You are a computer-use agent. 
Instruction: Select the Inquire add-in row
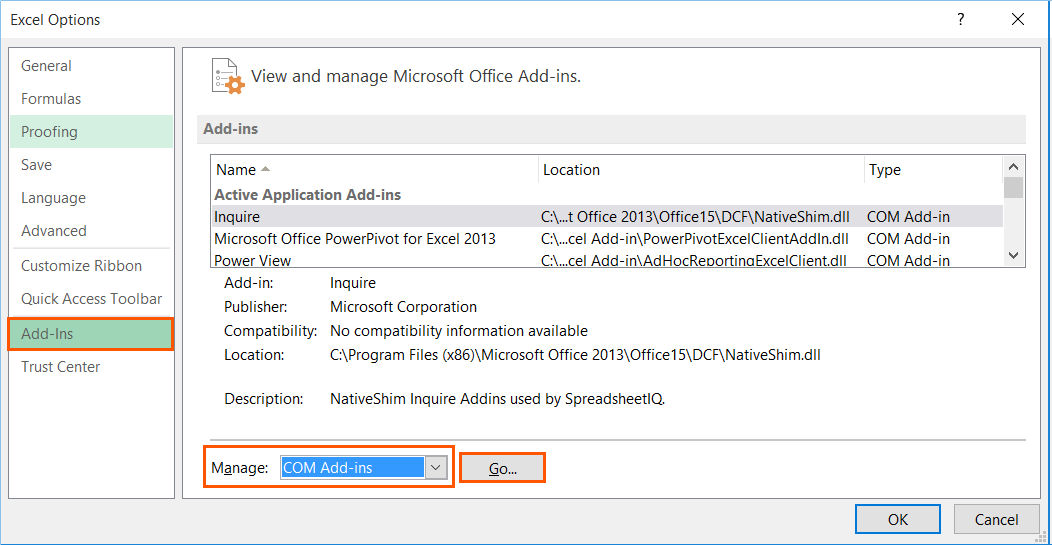pyautogui.click(x=607, y=217)
